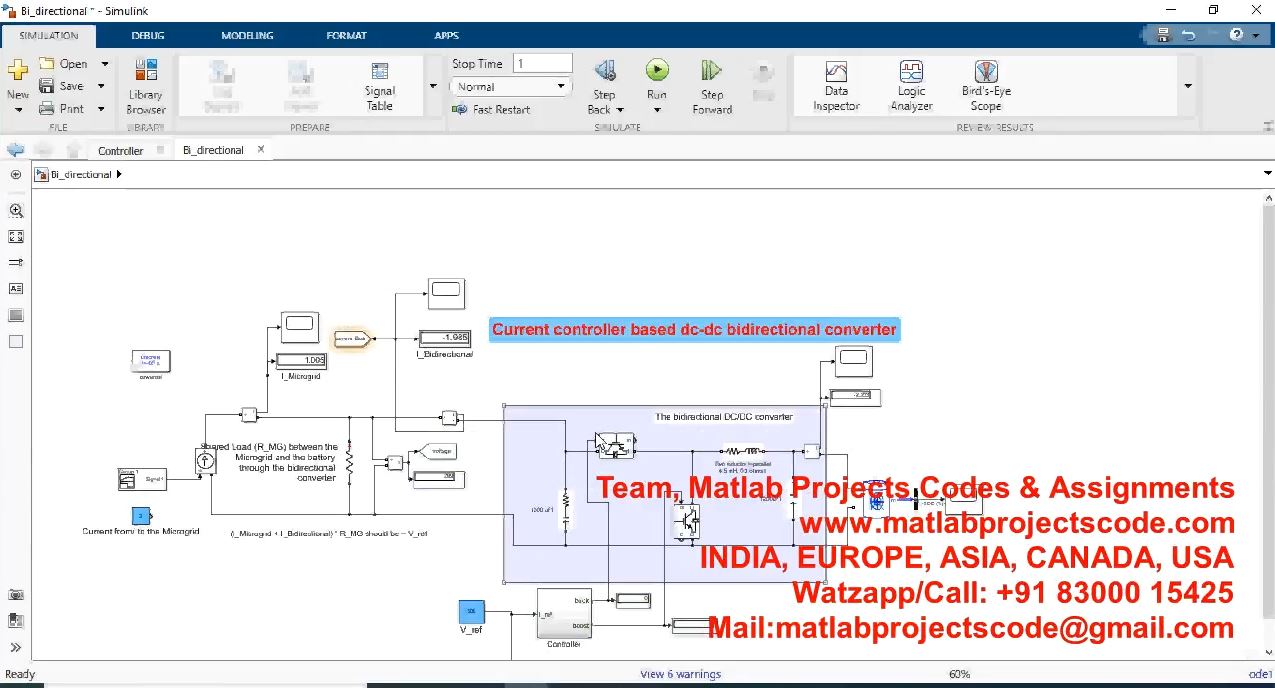Image resolution: width=1275 pixels, height=688 pixels.
Task: Expand the Review Results gallery arrow
Action: click(1188, 86)
